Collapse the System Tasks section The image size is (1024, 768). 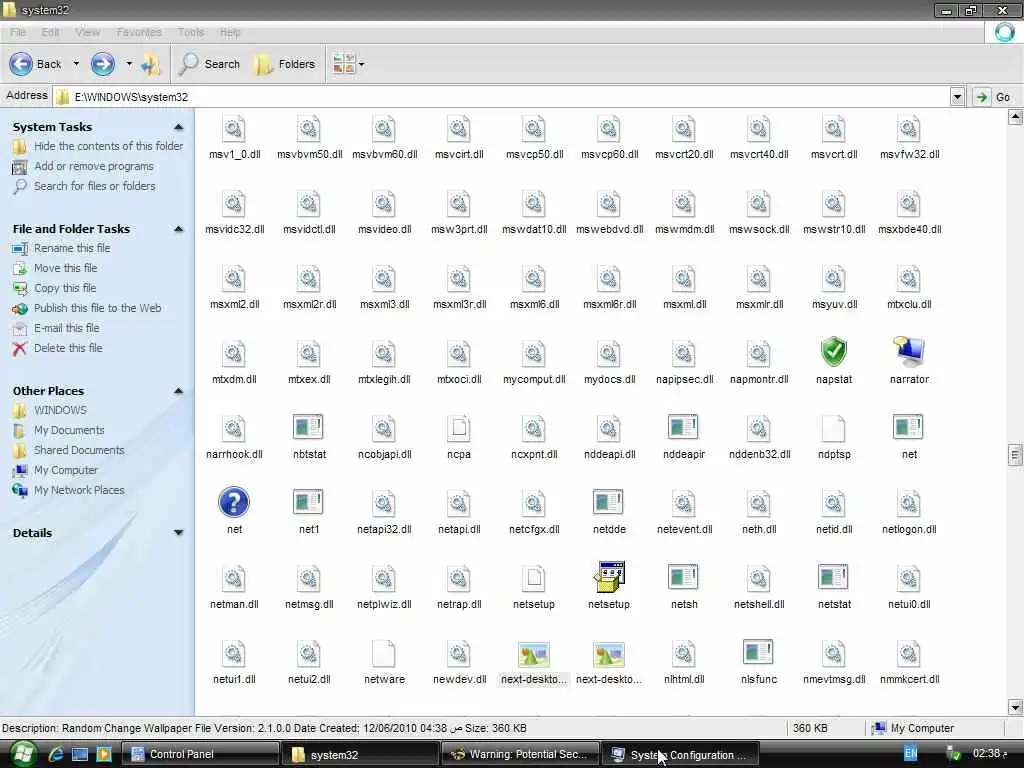(x=178, y=127)
